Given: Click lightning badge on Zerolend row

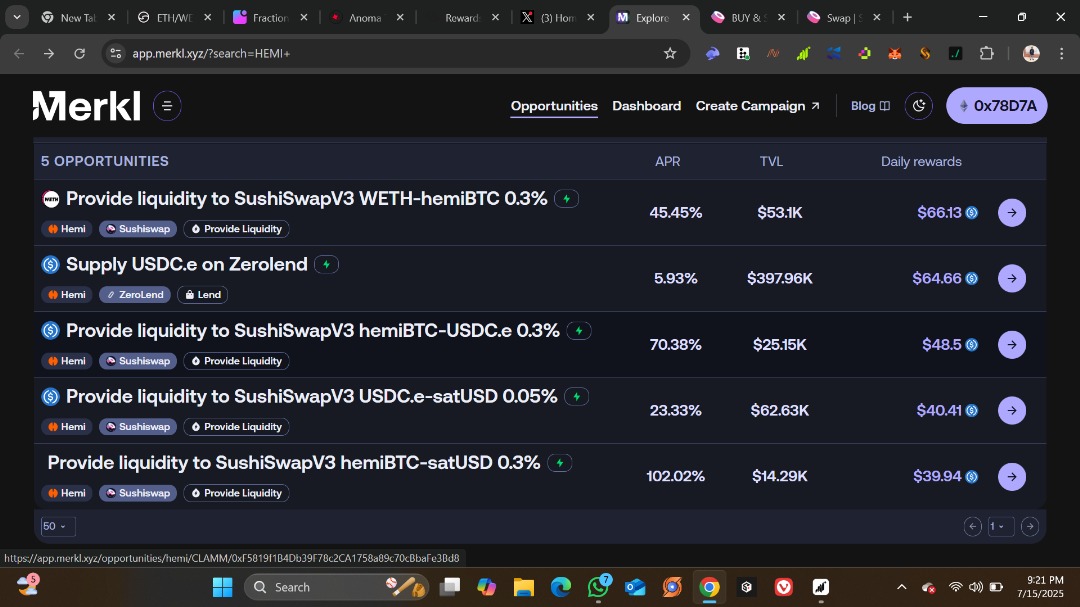Looking at the screenshot, I should [x=326, y=265].
